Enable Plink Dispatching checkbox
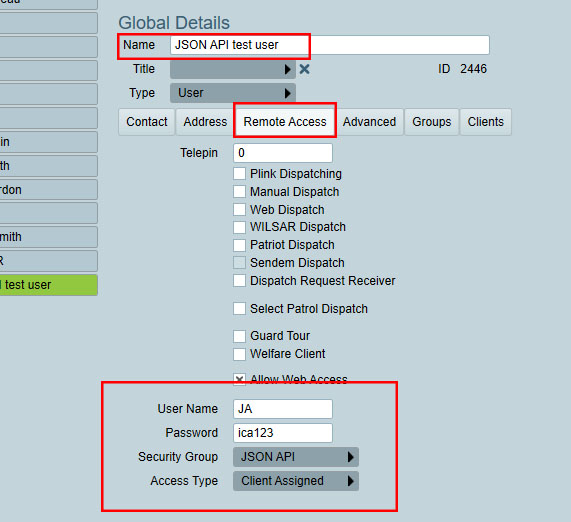The image size is (571, 522). click(x=239, y=174)
